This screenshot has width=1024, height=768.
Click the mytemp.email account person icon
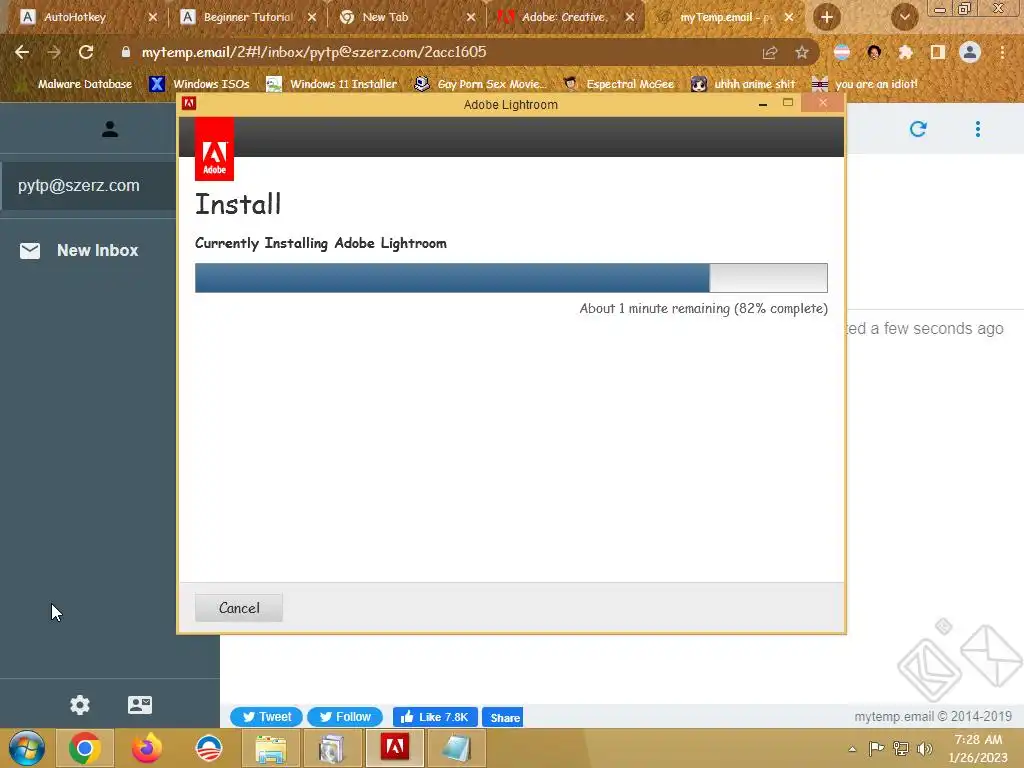click(x=110, y=129)
